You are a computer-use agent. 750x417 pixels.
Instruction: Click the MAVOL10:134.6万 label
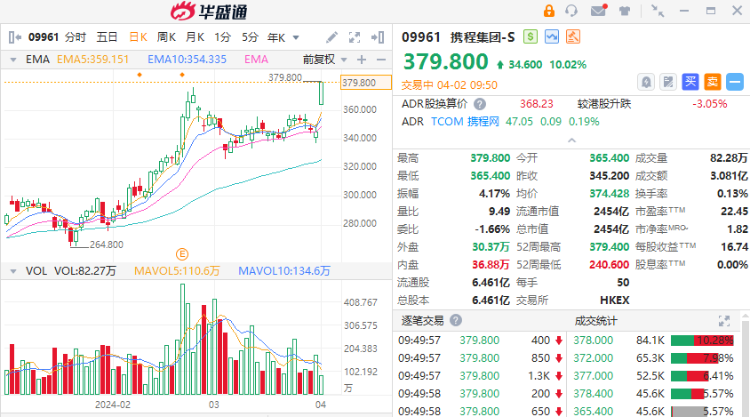tap(284, 271)
